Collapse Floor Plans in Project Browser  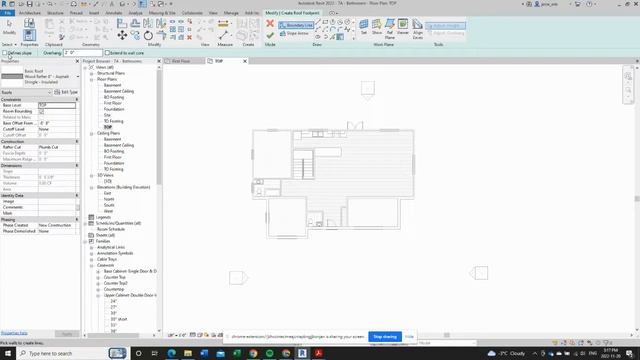click(x=91, y=79)
